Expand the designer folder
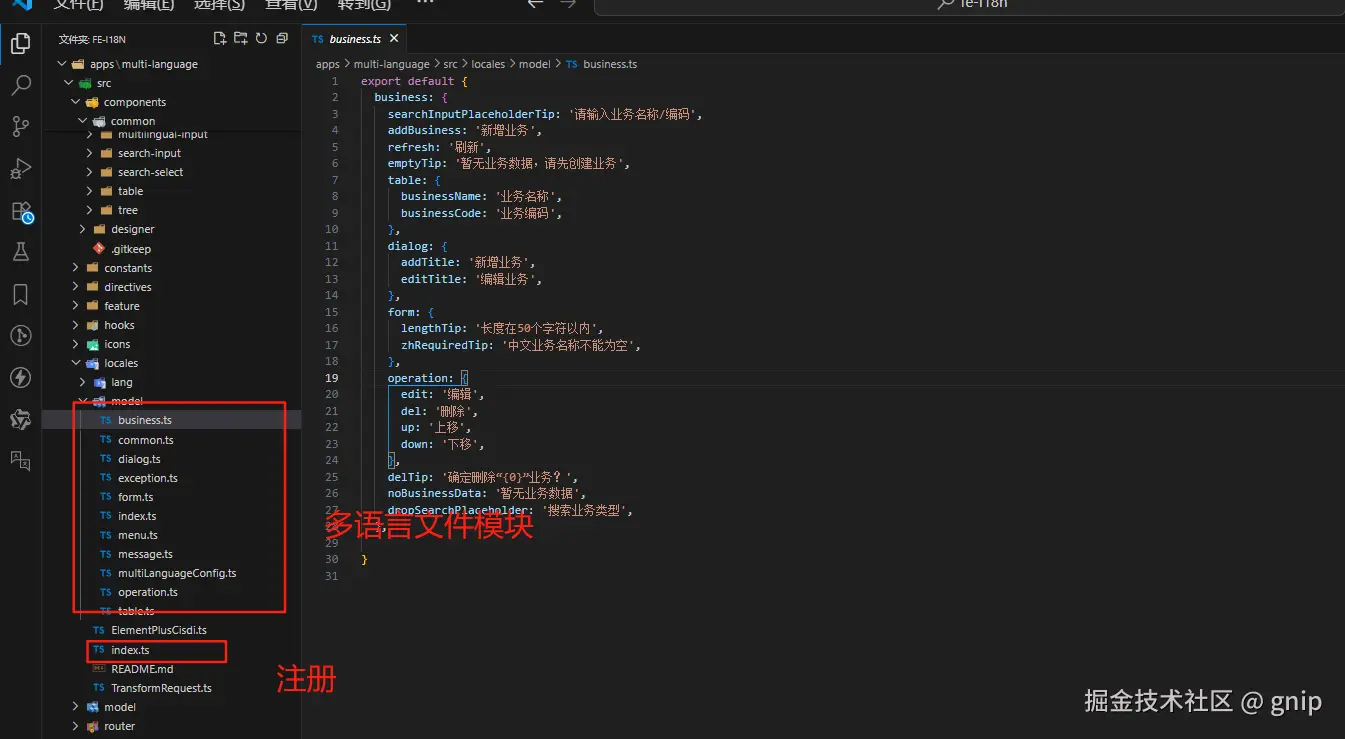Image resolution: width=1345 pixels, height=739 pixels. [x=82, y=229]
